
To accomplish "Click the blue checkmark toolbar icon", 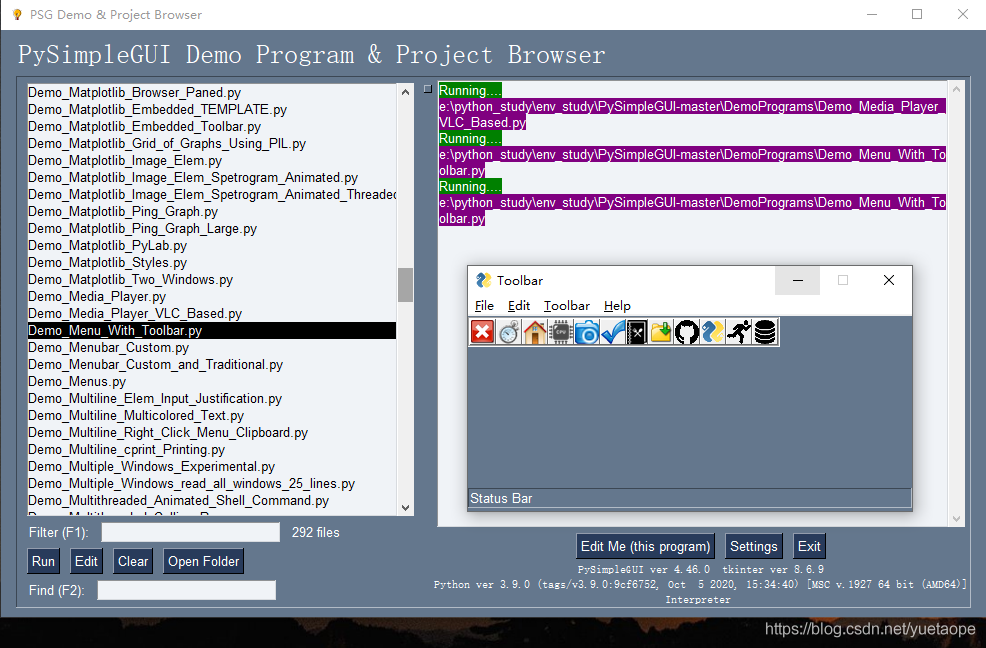I will pyautogui.click(x=612, y=332).
